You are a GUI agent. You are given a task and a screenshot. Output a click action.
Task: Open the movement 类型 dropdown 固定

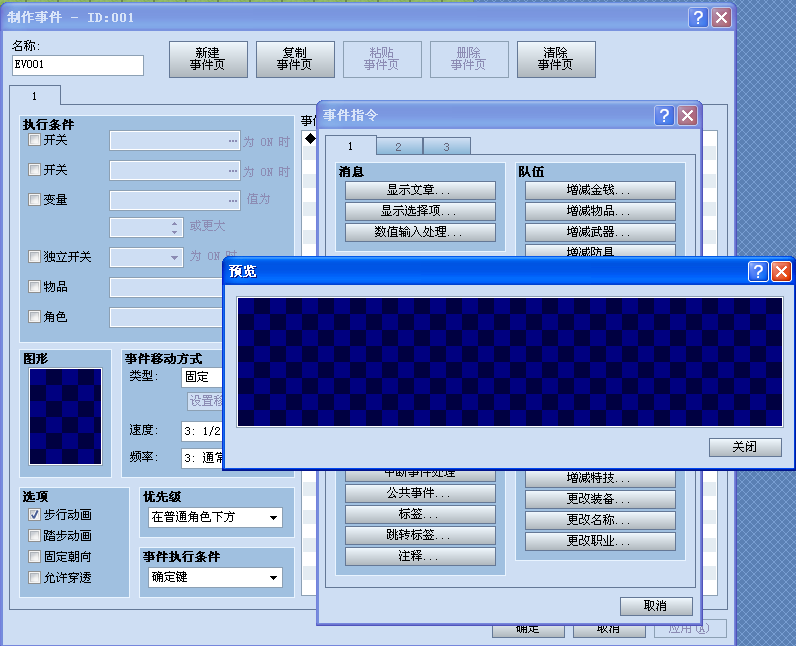pos(202,377)
